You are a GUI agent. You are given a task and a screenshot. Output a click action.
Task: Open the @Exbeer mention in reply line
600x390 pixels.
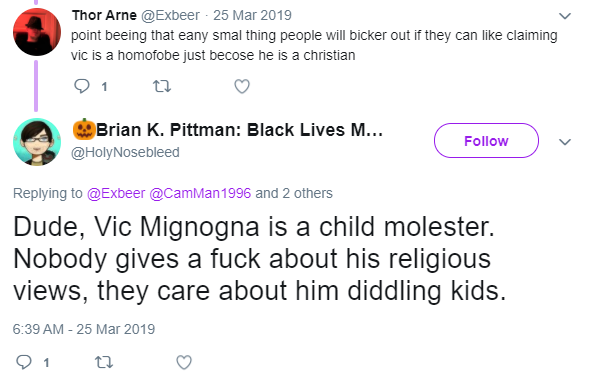[116, 193]
